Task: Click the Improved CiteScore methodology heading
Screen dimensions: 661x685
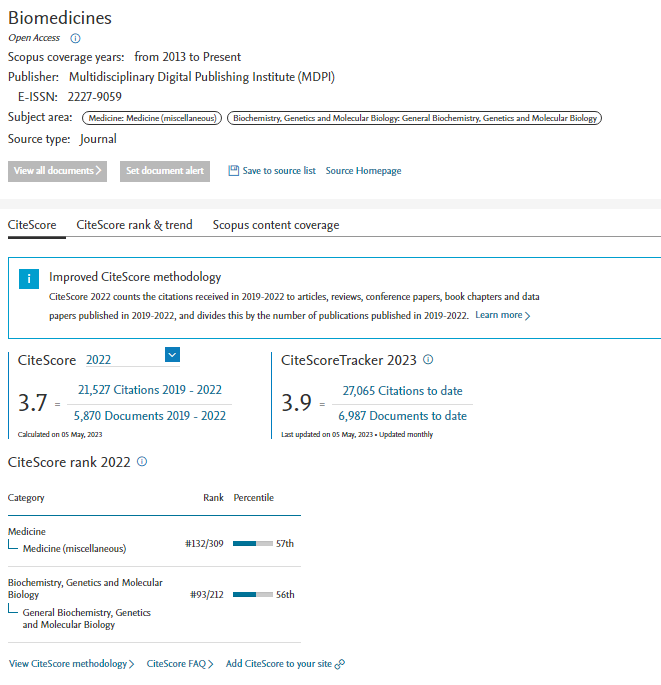Action: click(x=135, y=277)
